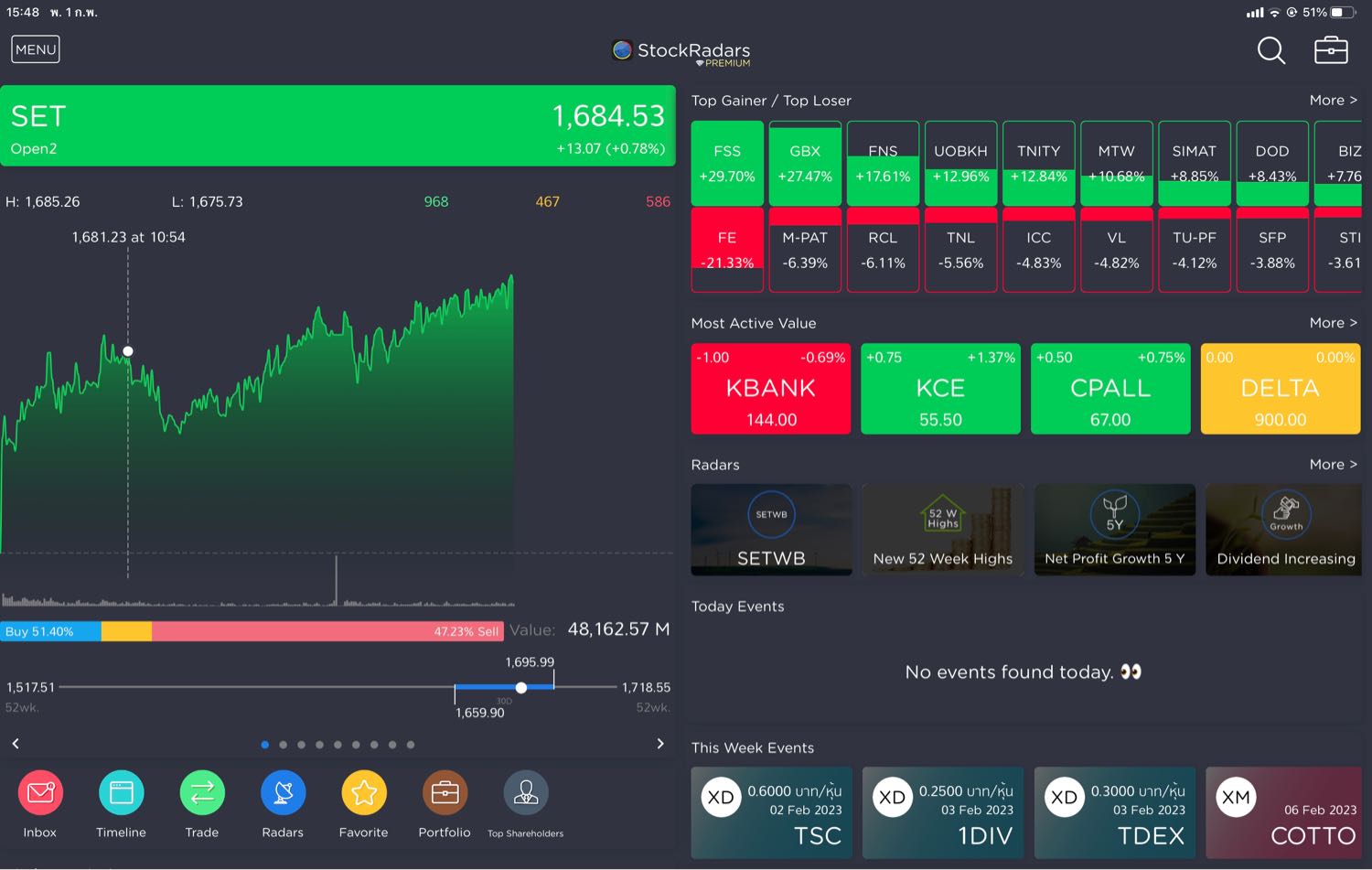Select top gainer MTW tile
Screen dimensions: 1372x870
point(1117,163)
